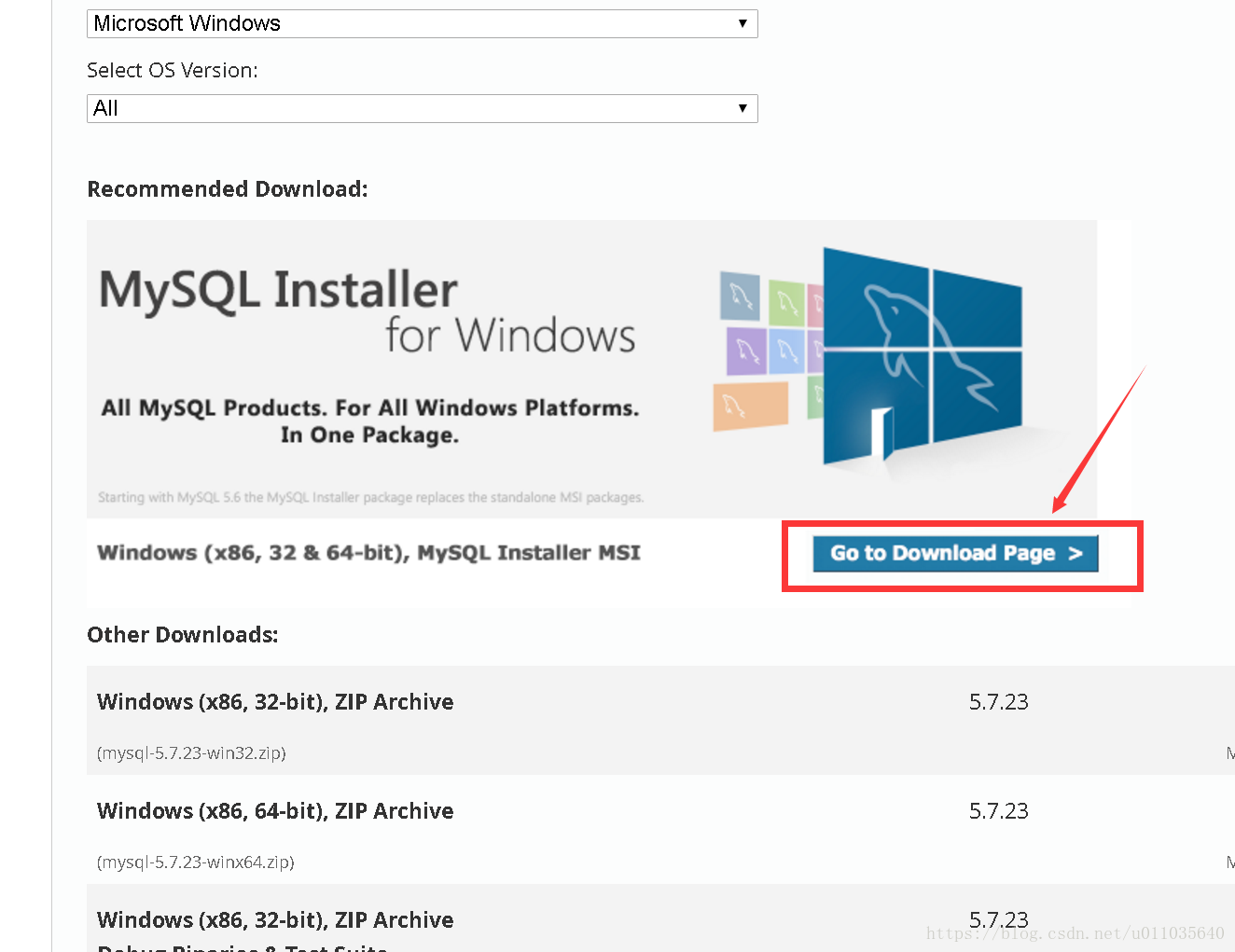
Task: Select the filename mysql-5.7.23-win32.zip text
Action: click(191, 752)
